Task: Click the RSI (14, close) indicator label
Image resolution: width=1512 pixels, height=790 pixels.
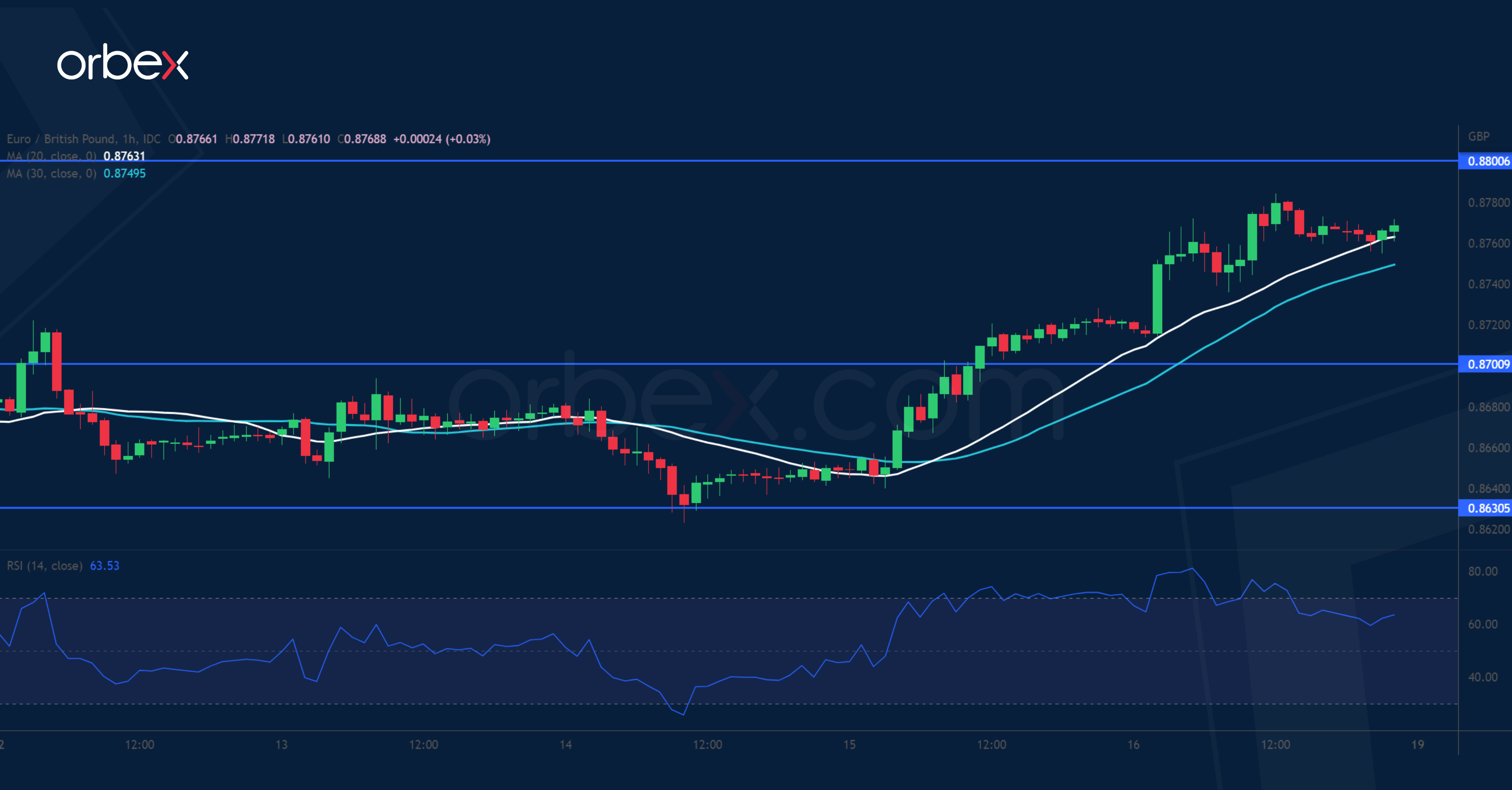Action: click(x=45, y=566)
